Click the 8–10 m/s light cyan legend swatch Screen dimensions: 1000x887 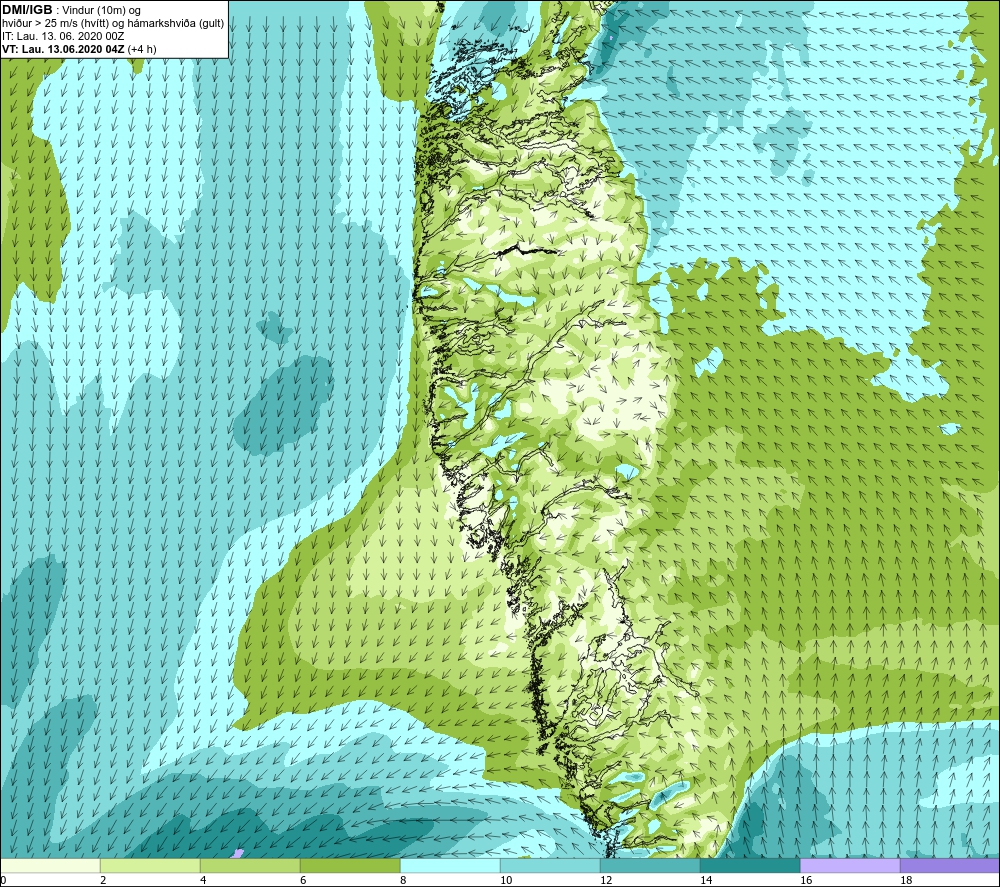450,865
